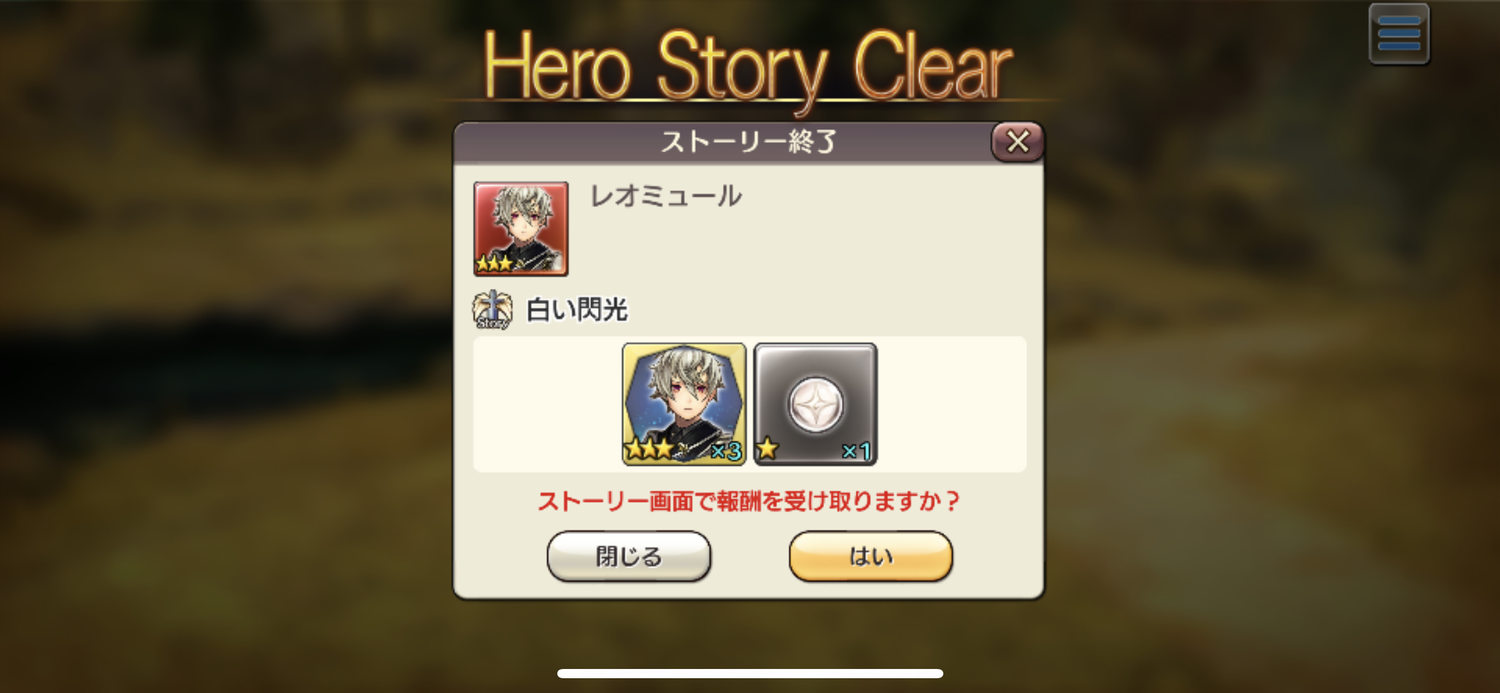Click the 閉じる button
The height and width of the screenshot is (693, 1500).
[629, 556]
